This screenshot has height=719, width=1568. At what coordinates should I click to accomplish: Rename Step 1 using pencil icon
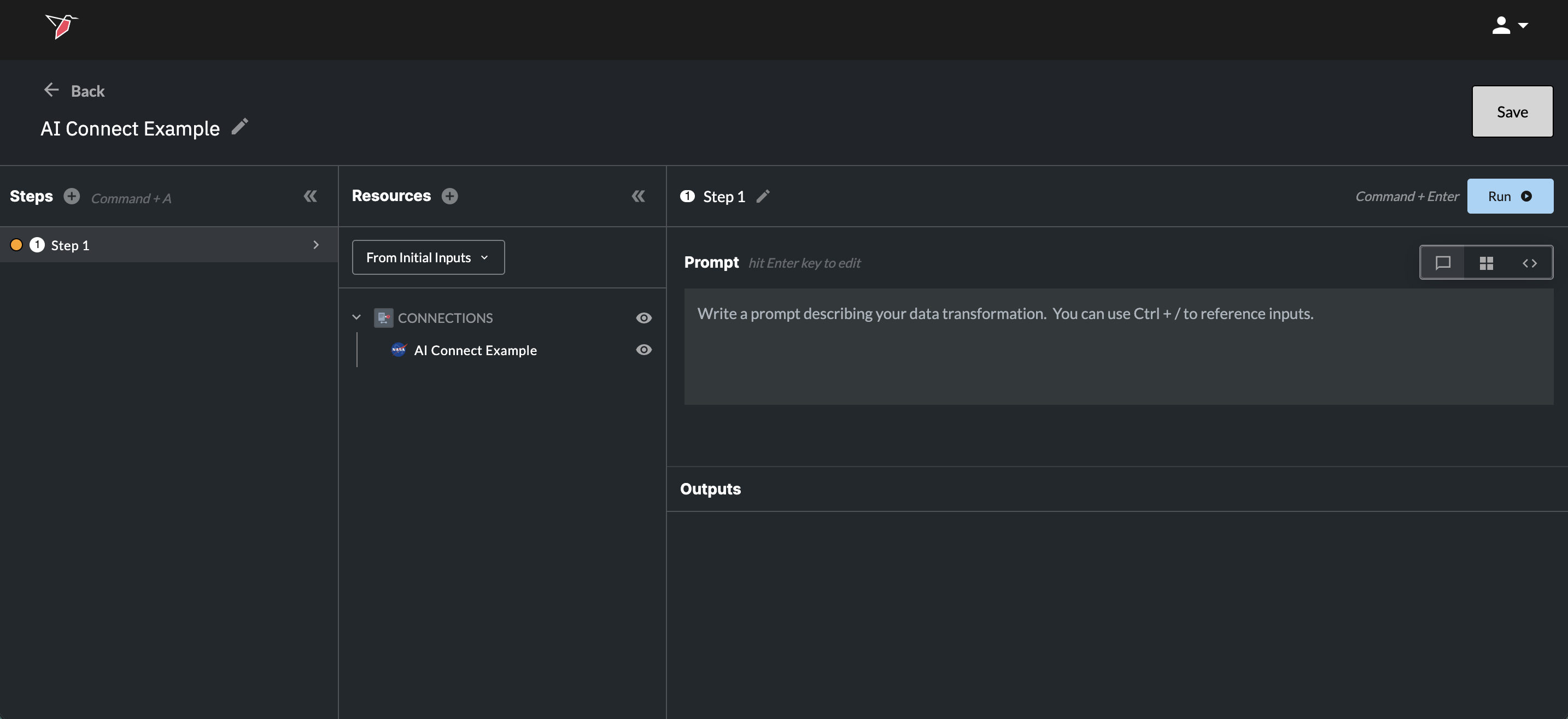[x=763, y=197]
